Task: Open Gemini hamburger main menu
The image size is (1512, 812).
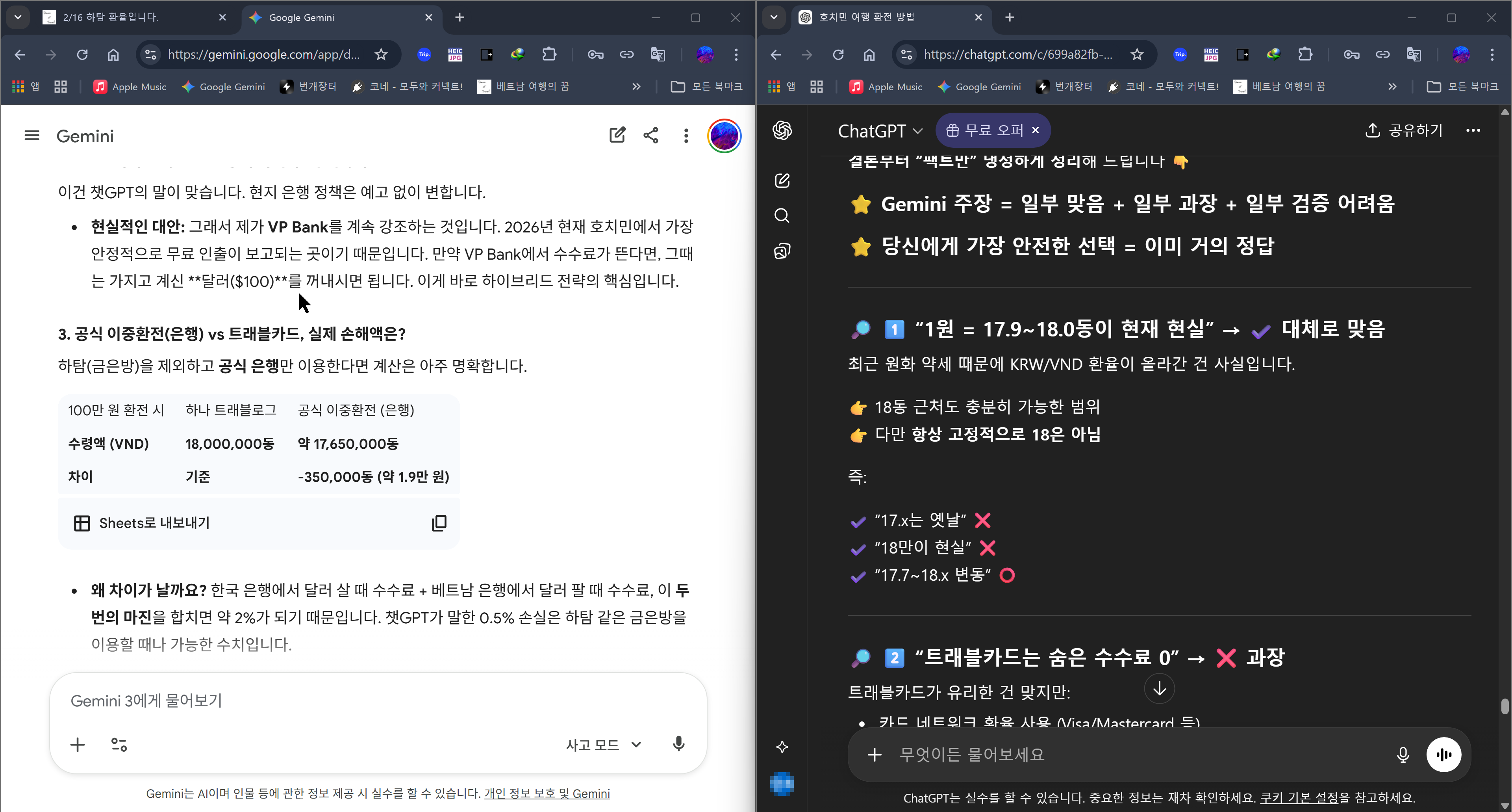Action: 31,136
